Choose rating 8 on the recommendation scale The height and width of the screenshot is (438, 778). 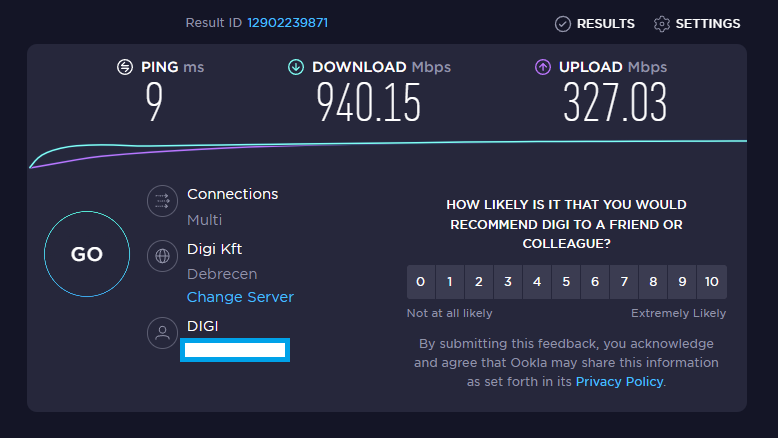pos(653,282)
